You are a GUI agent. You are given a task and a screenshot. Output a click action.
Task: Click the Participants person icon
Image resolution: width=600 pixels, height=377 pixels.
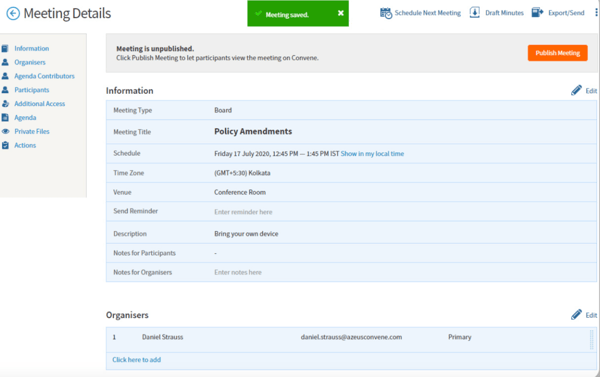(5, 90)
